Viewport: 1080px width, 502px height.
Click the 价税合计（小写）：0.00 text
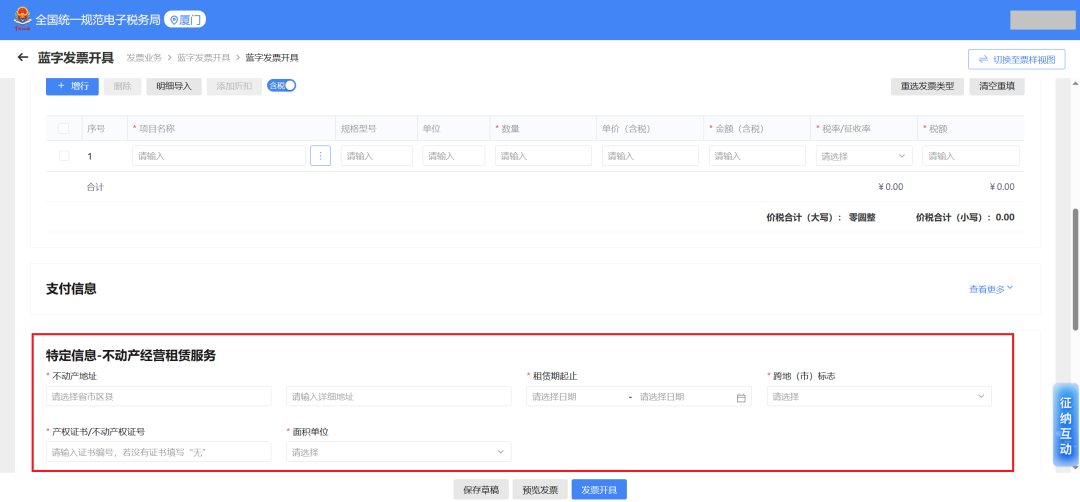tap(965, 217)
